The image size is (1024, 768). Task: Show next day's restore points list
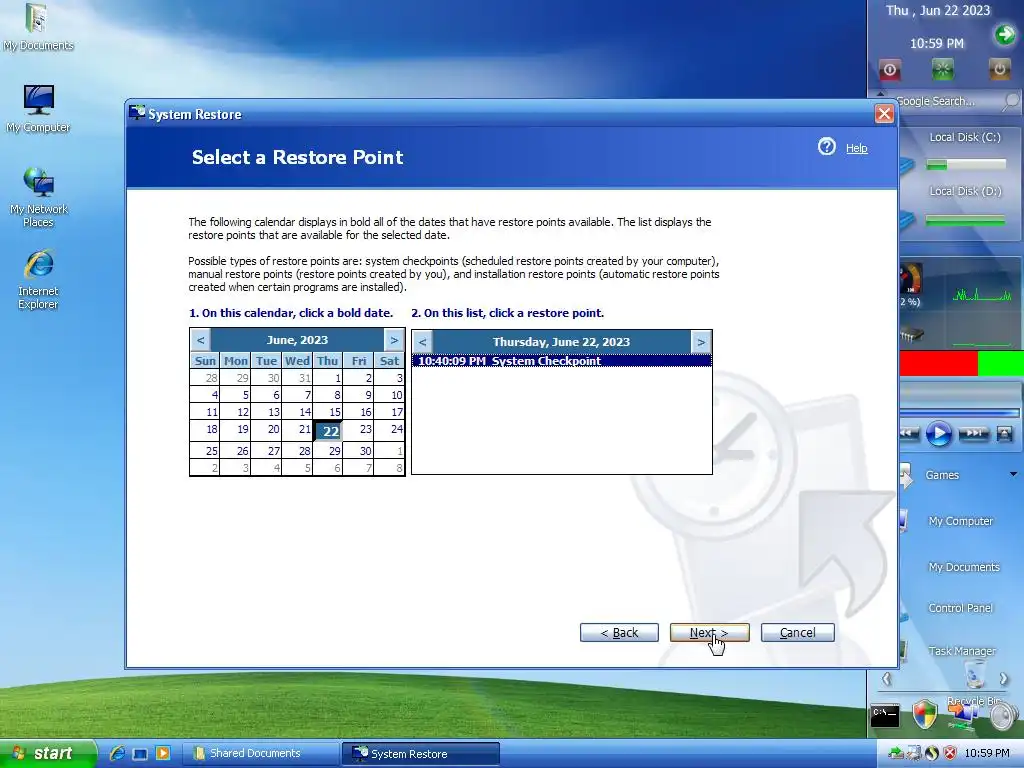701,342
